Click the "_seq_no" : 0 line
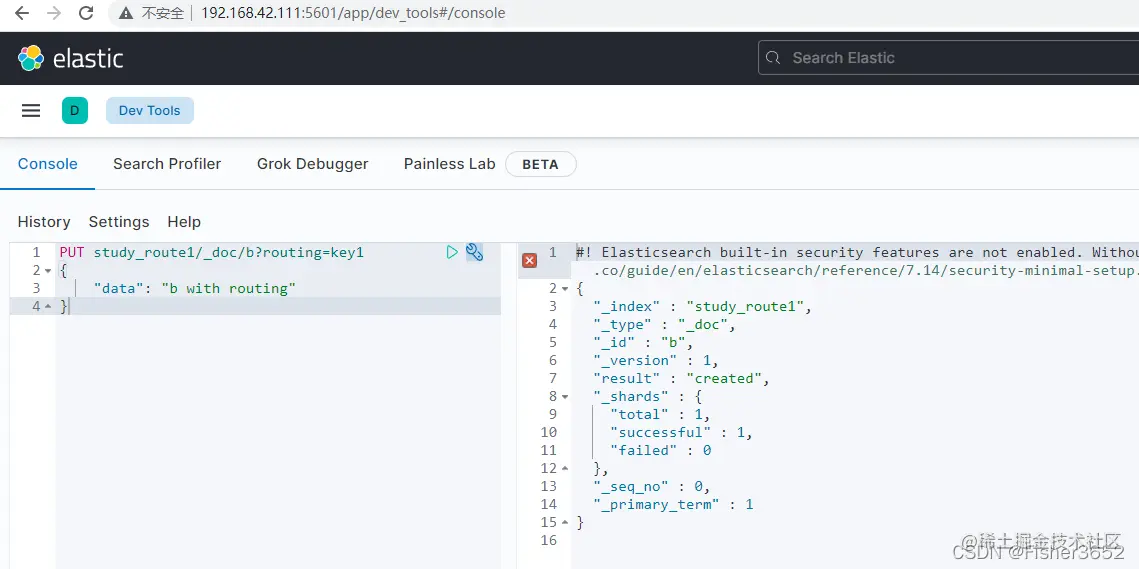The width and height of the screenshot is (1139, 569). 651,486
